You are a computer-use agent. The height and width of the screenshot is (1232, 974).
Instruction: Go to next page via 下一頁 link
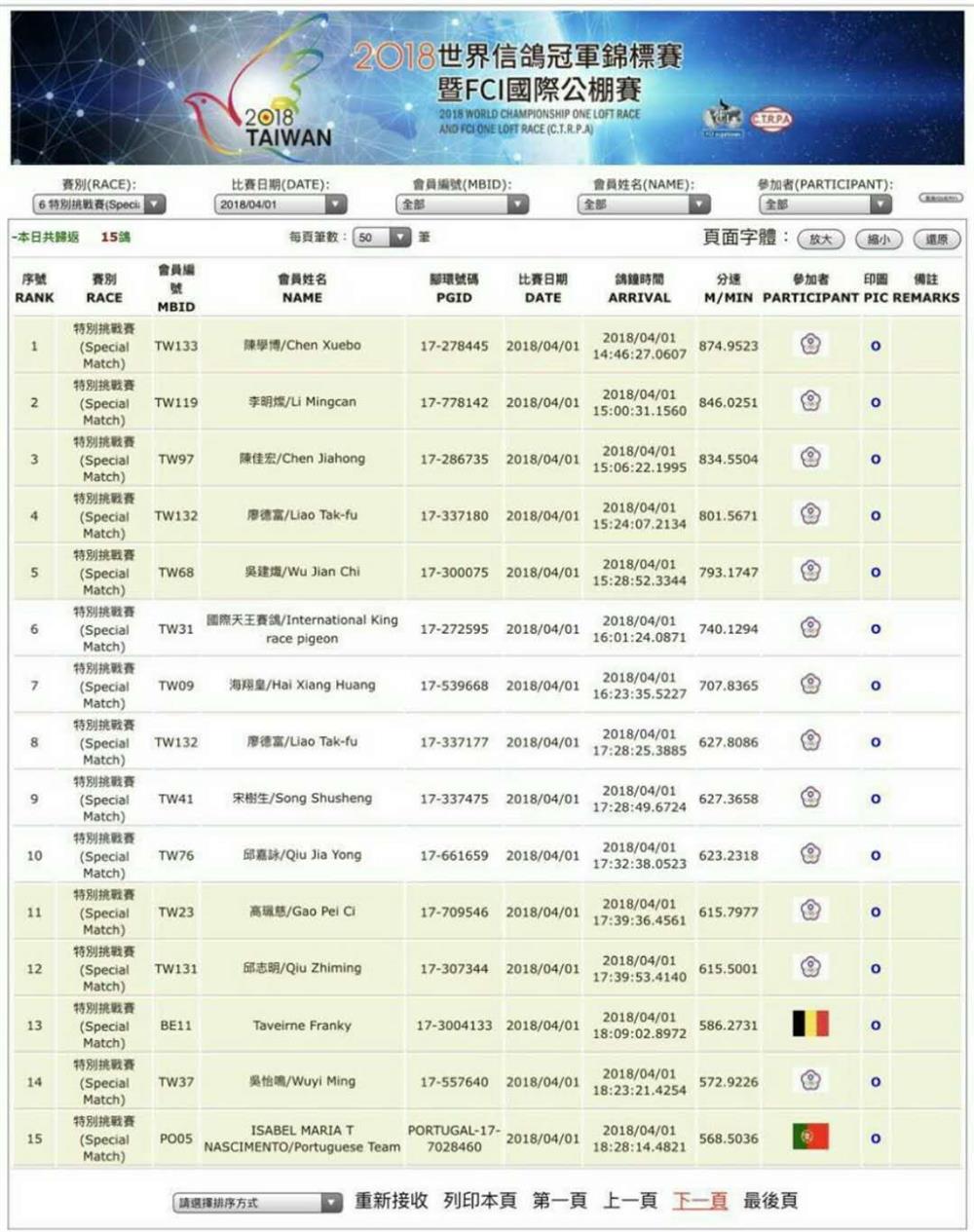(x=699, y=1201)
